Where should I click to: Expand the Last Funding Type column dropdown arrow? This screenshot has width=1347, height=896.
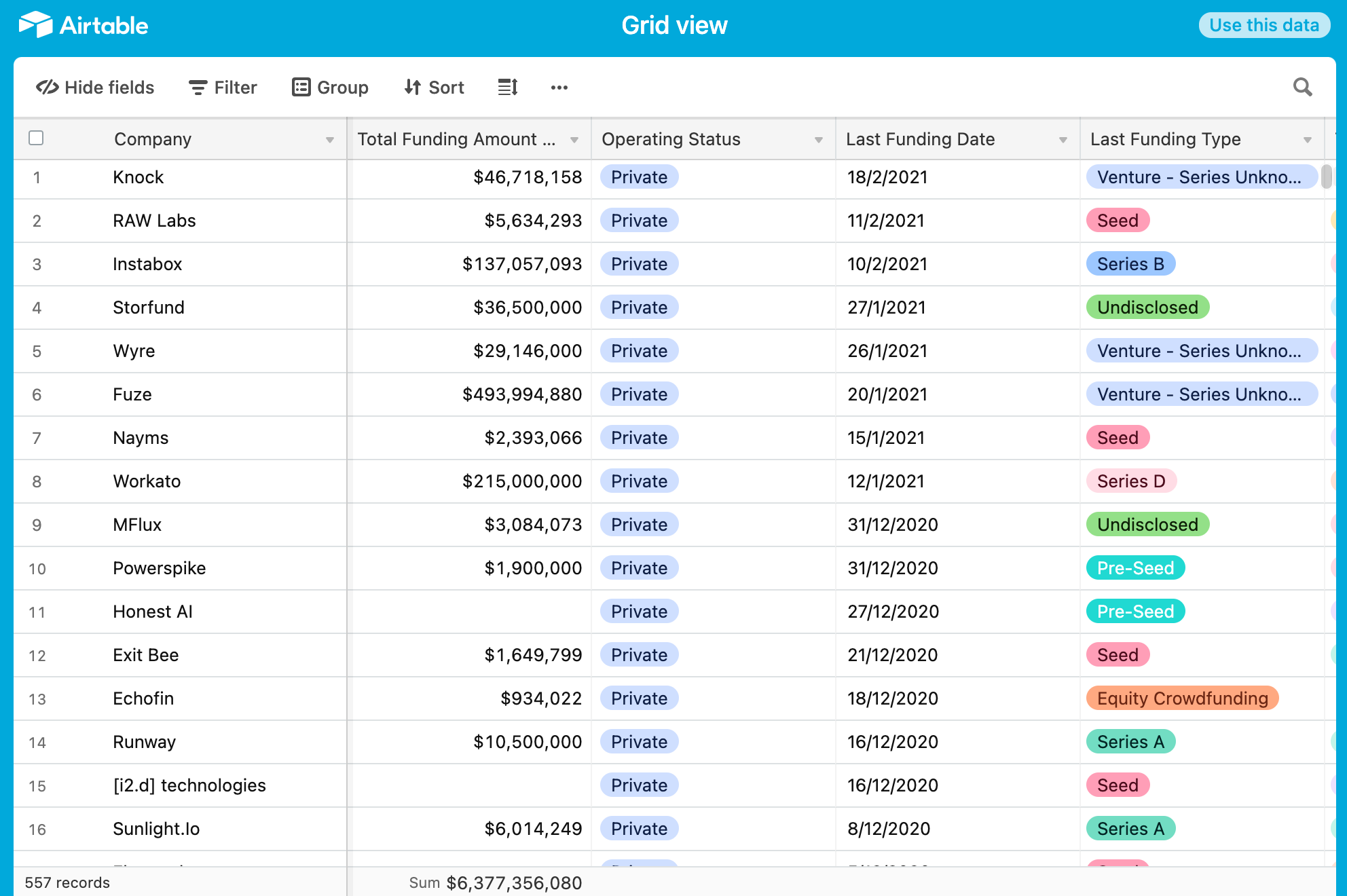tap(1308, 140)
